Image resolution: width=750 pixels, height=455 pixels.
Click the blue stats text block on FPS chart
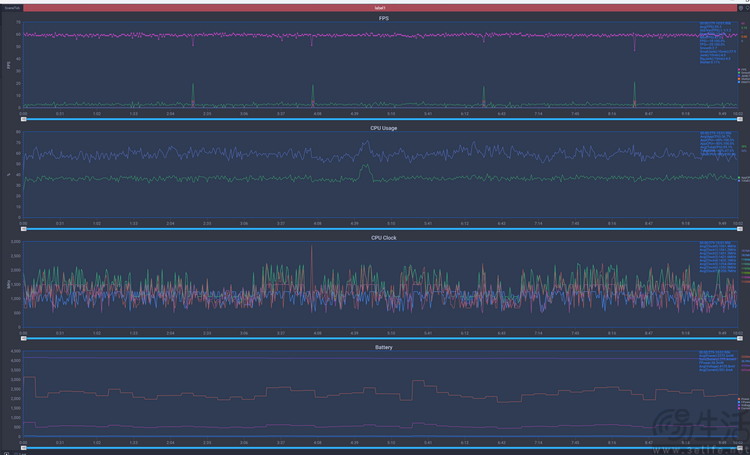(x=716, y=43)
